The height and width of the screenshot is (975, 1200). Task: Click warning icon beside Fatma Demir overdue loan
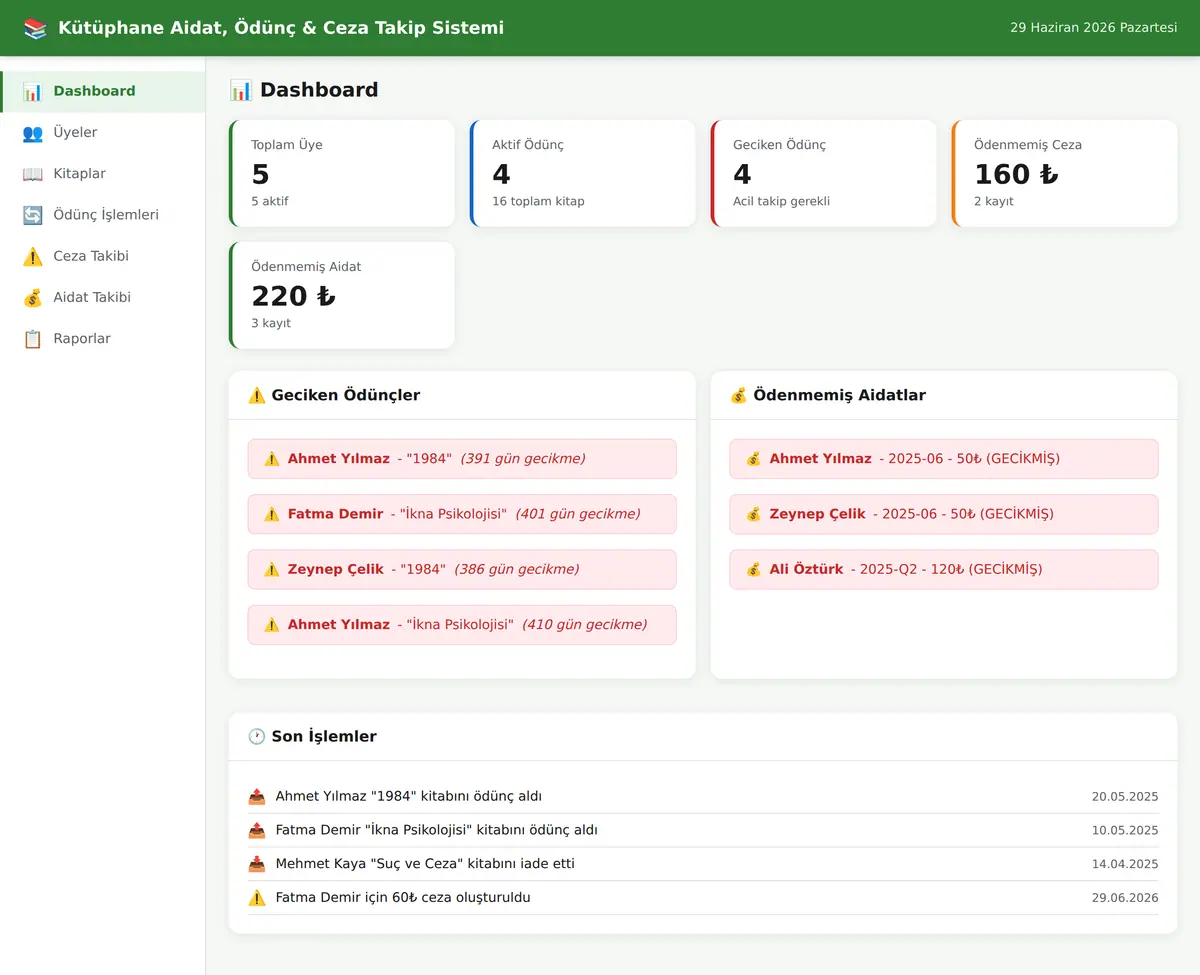click(272, 514)
